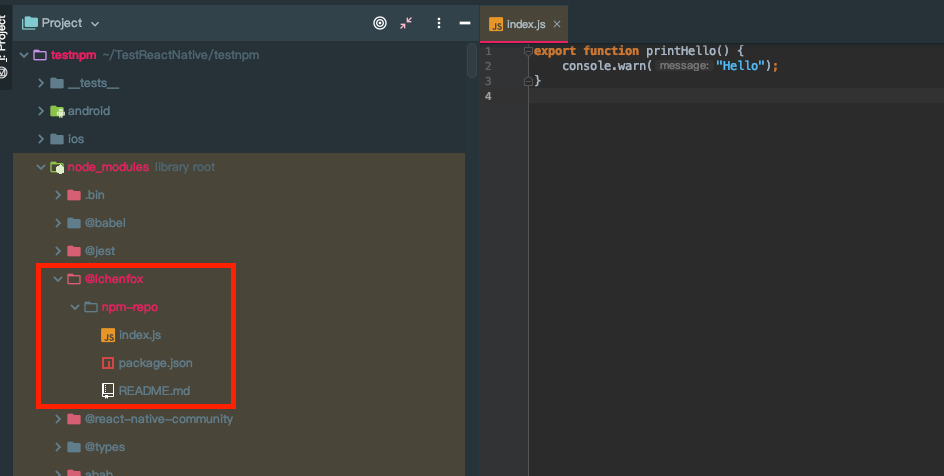Expand the android folder
The width and height of the screenshot is (944, 476).
click(x=41, y=111)
